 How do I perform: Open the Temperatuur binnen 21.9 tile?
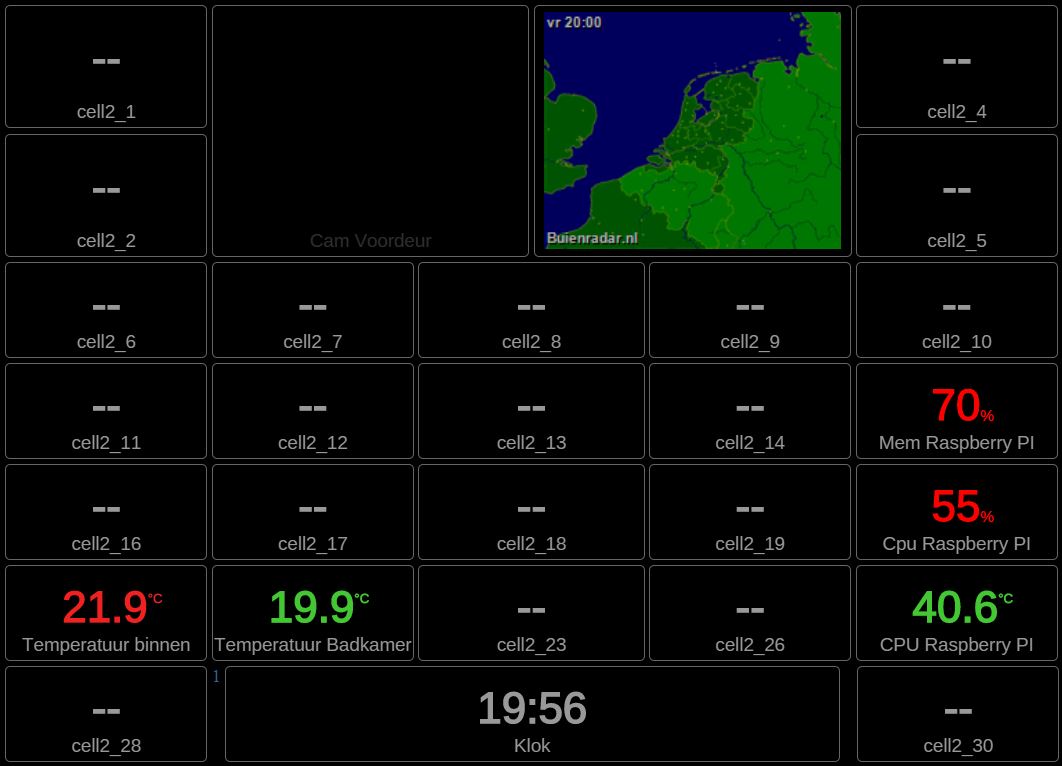(106, 613)
